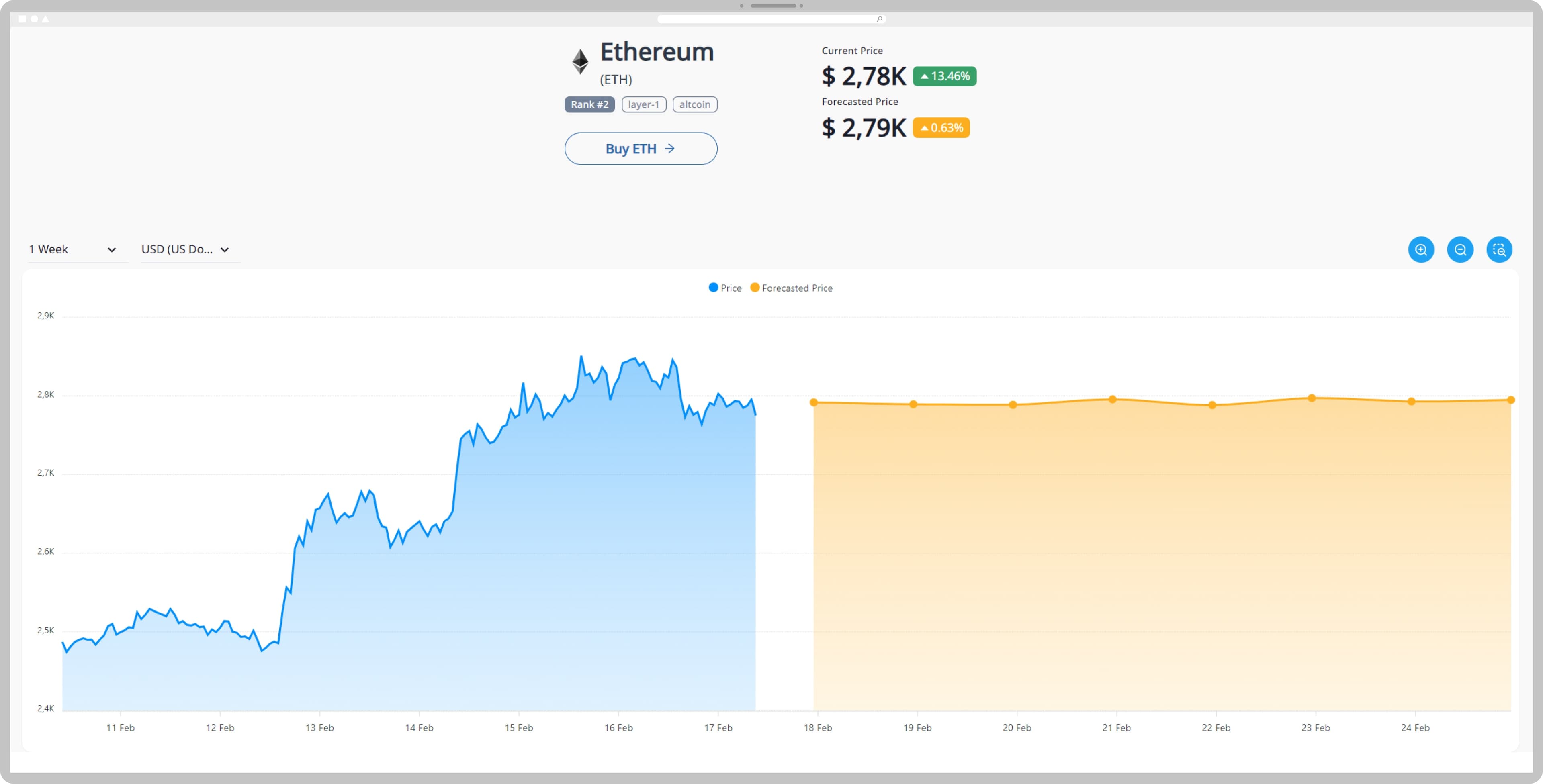Click the orange 0.63% forecast badge

941,128
